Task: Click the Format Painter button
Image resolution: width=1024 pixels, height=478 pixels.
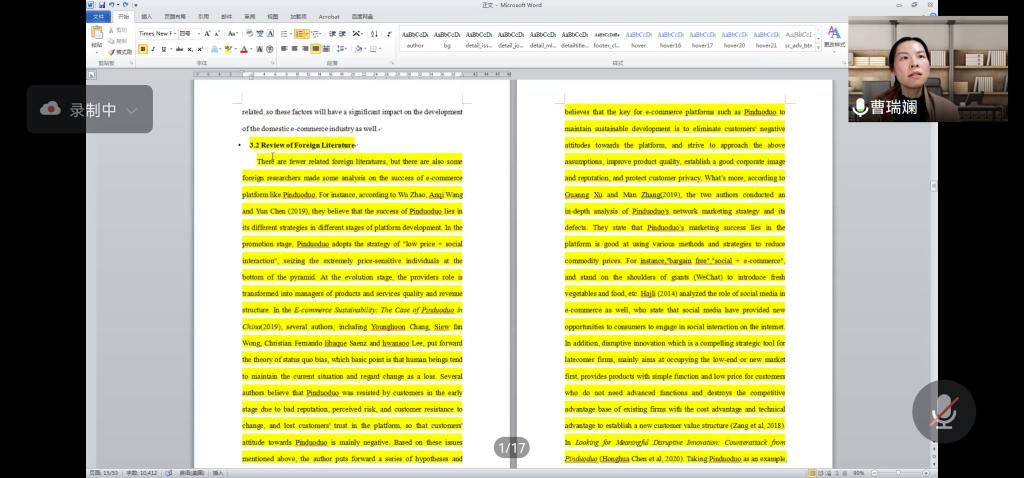Action: [122, 52]
